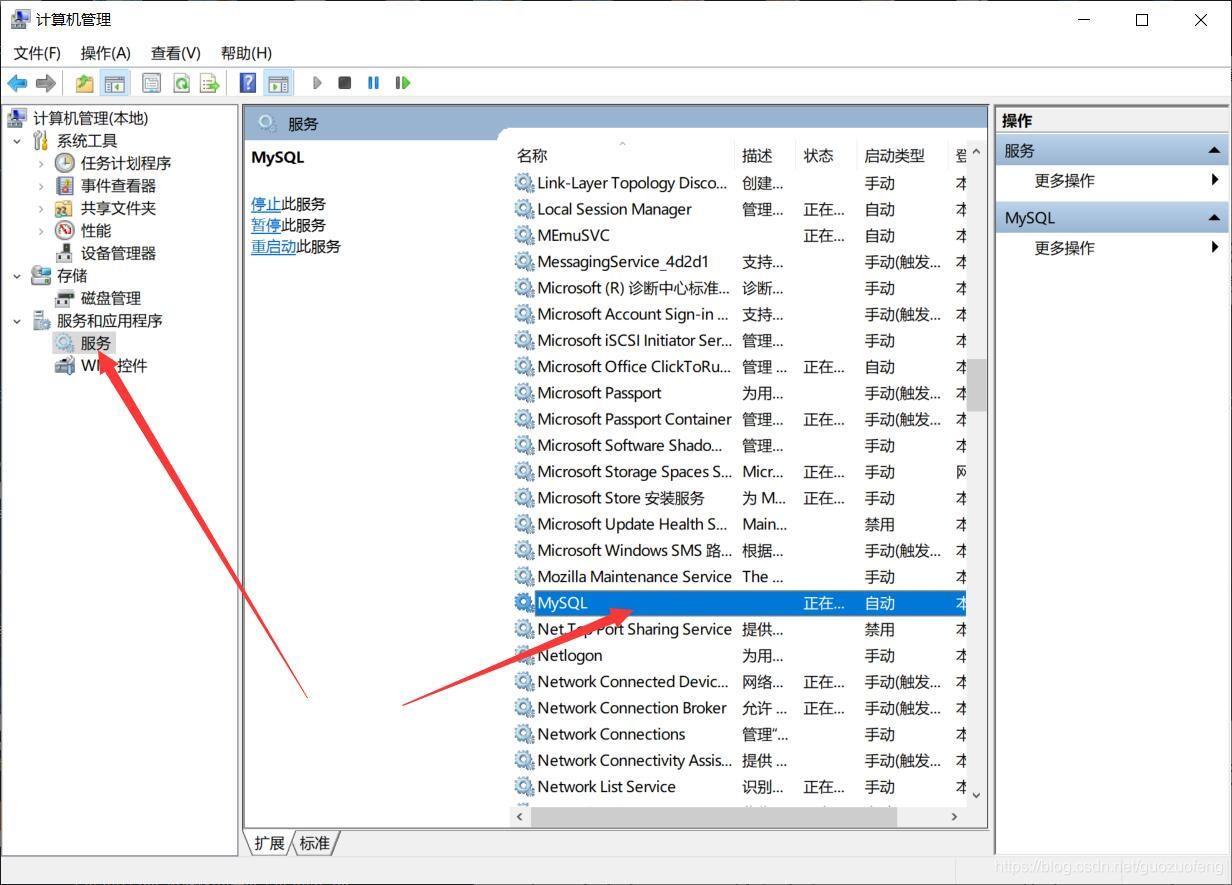Collapse the 服务和应用程序 tree node

[x=17, y=321]
